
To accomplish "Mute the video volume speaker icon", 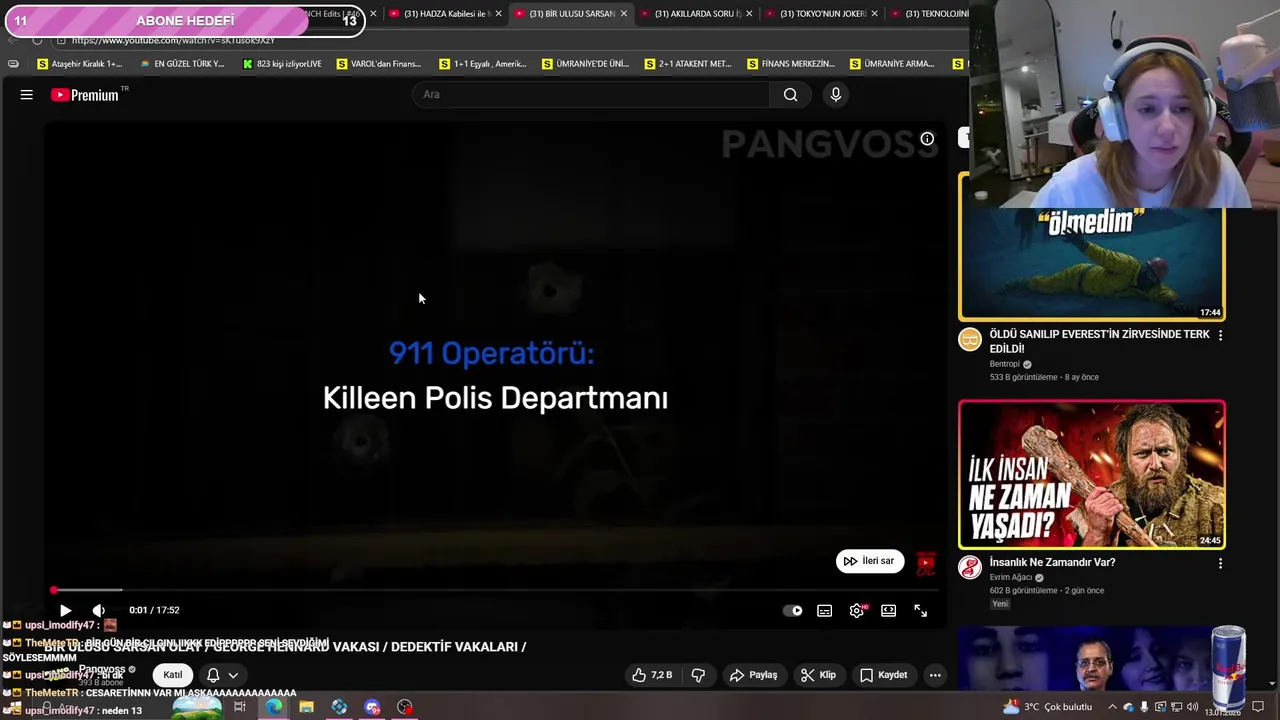I will click(98, 610).
